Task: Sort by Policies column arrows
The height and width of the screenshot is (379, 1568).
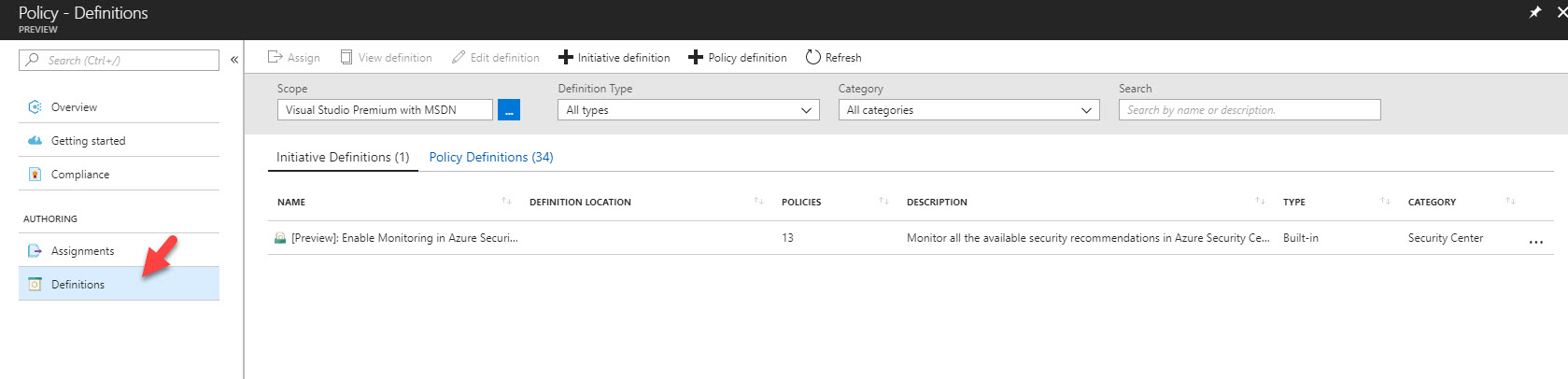Action: 883,201
